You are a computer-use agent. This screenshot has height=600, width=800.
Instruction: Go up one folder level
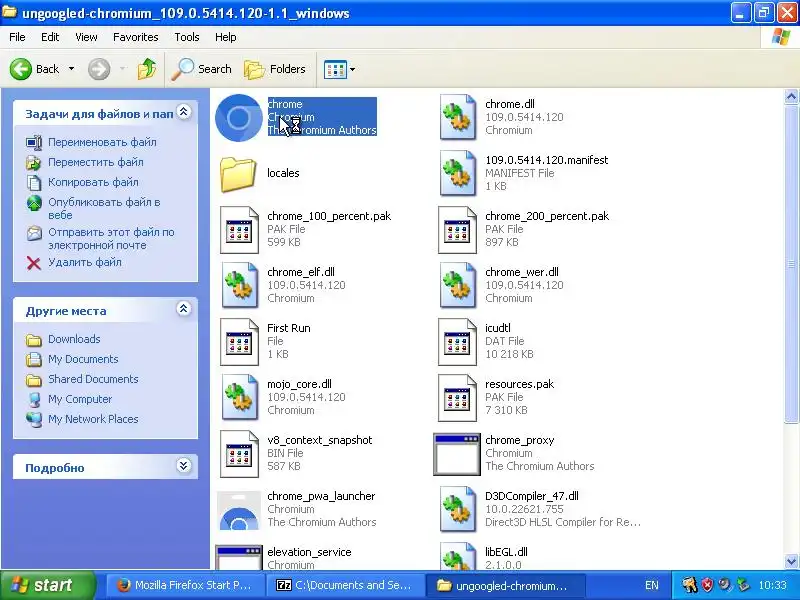click(x=147, y=69)
